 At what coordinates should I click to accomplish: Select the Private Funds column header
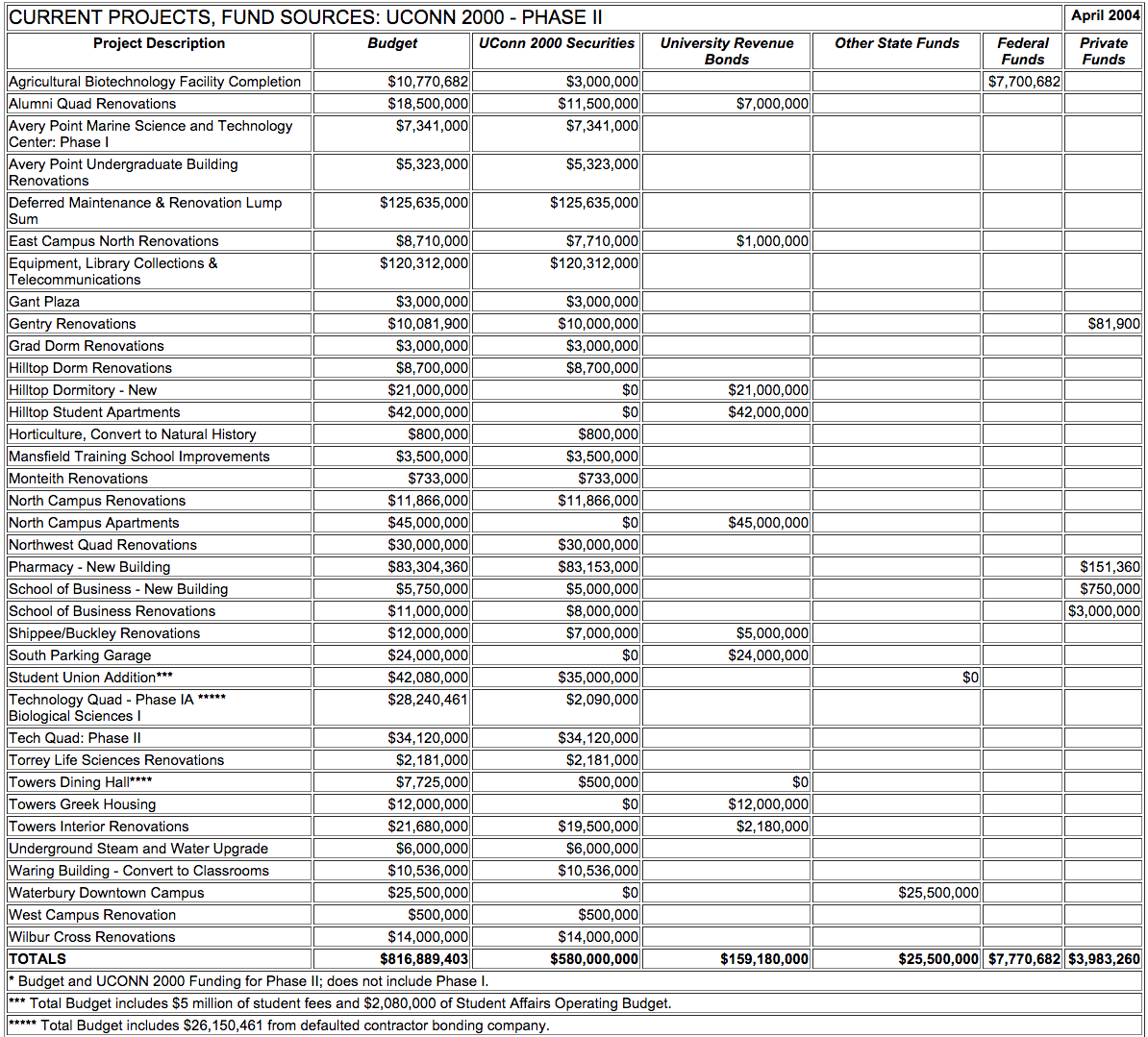(x=1103, y=51)
